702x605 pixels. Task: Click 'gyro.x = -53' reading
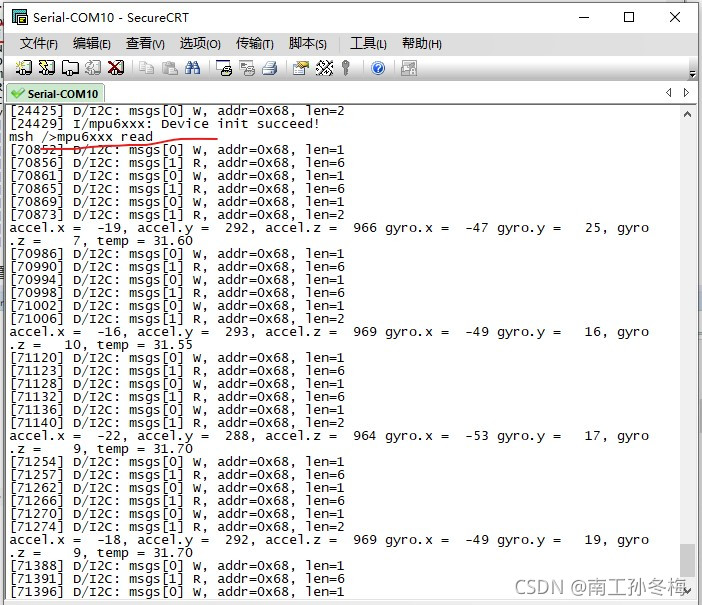(437, 436)
